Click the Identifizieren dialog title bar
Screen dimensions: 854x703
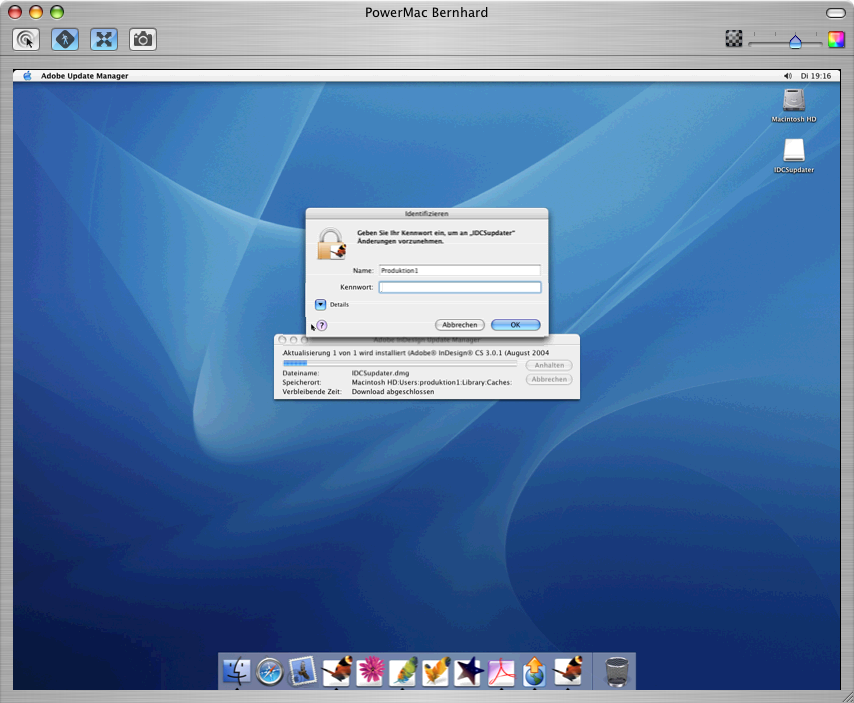coord(426,213)
